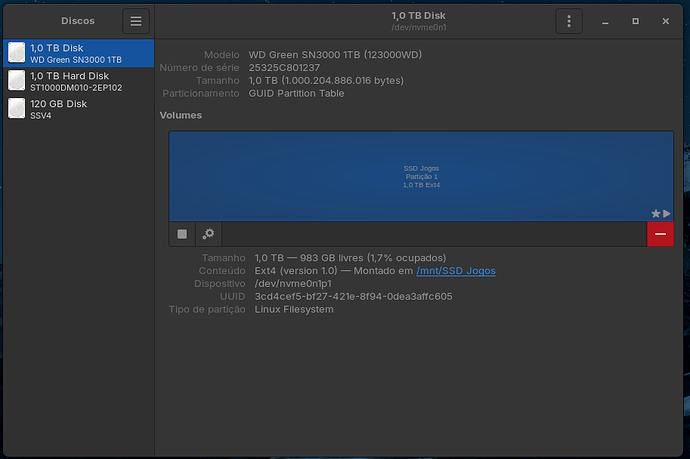Minimize the Discos window
690x459 pixels.
point(606,21)
